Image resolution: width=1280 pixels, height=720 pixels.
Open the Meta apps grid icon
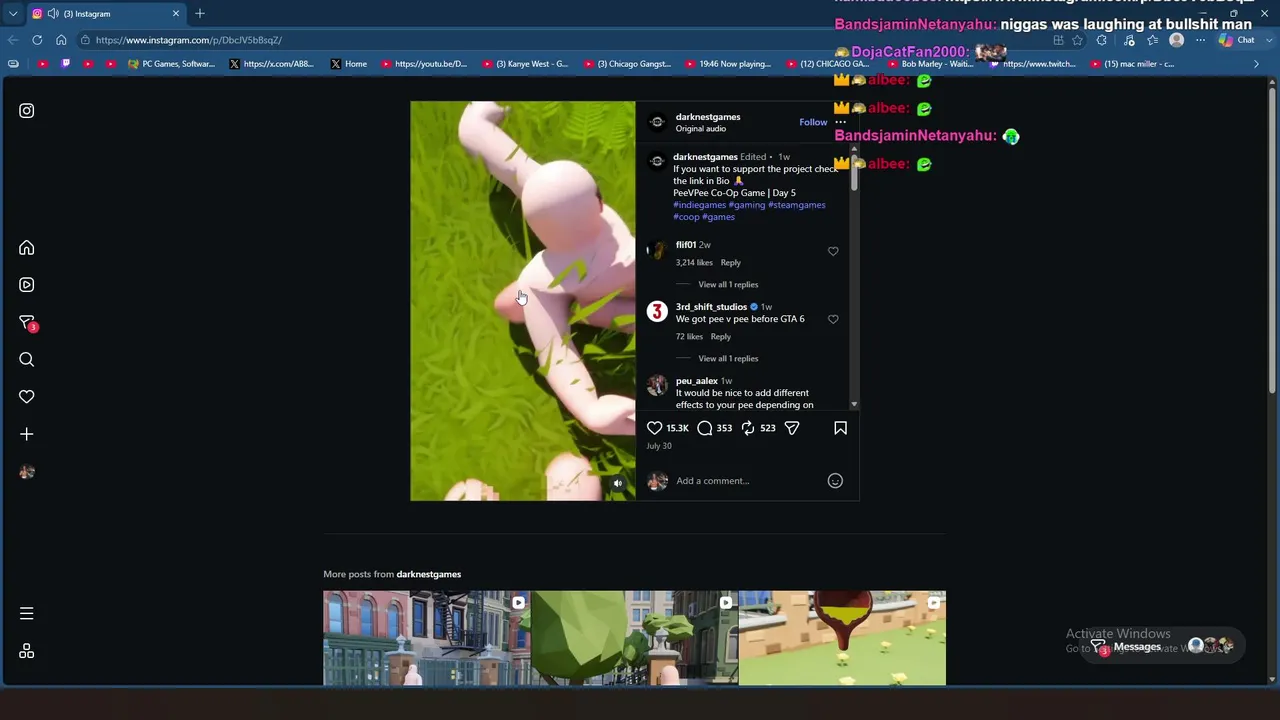27,651
